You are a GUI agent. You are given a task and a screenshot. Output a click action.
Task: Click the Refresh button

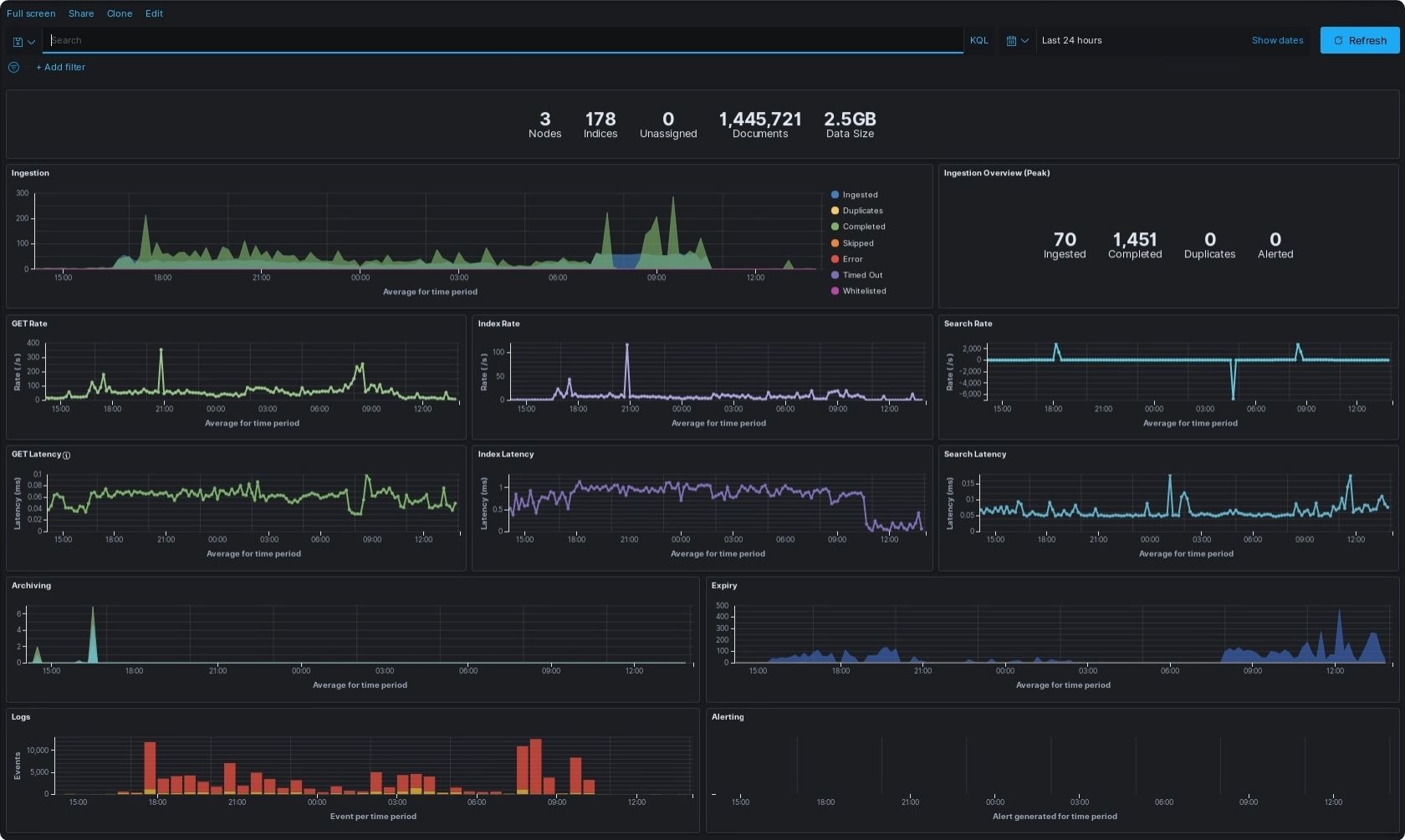[x=1359, y=40]
